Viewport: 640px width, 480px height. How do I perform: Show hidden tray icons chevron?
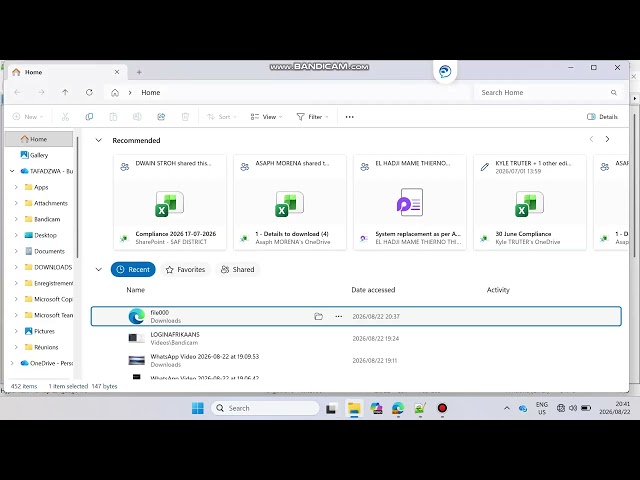[507, 408]
